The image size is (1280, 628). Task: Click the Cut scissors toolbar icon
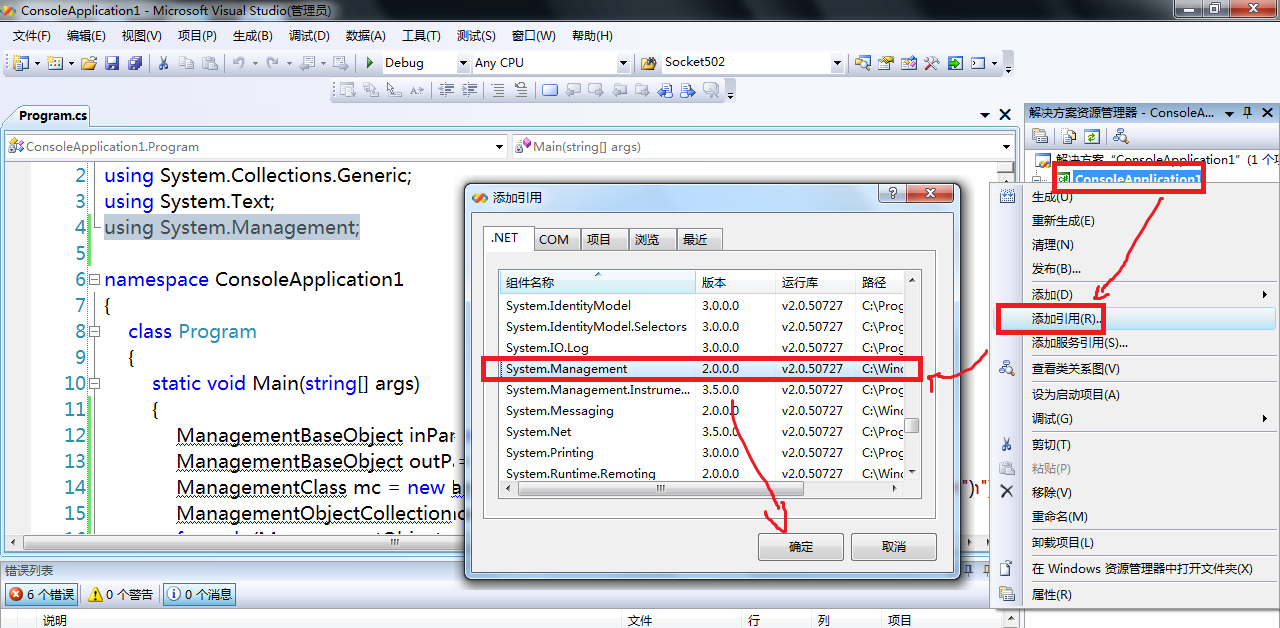(x=163, y=63)
